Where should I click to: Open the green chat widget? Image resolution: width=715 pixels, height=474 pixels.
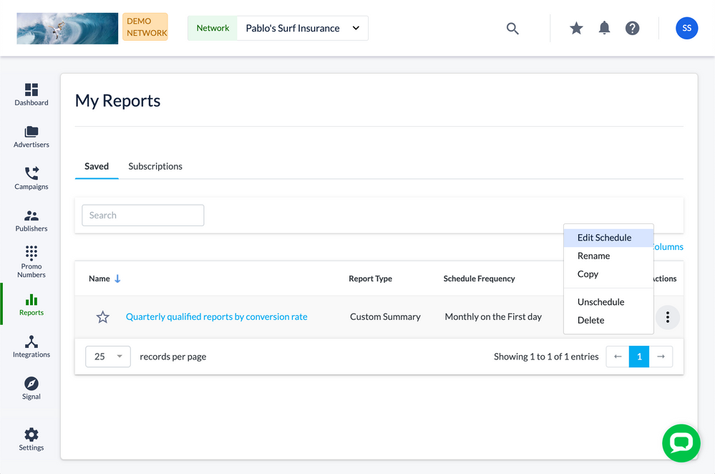(x=681, y=443)
